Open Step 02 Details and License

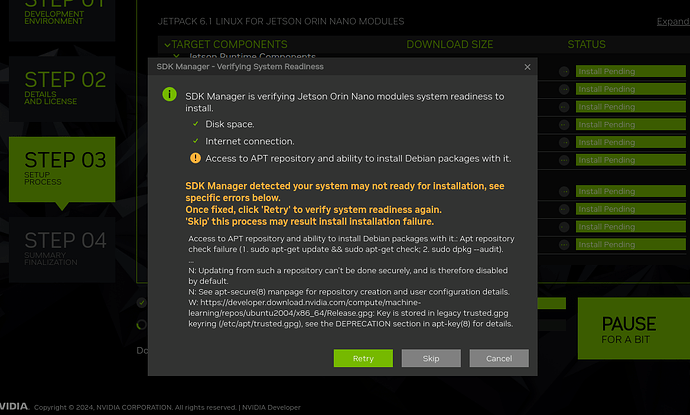tap(62, 89)
